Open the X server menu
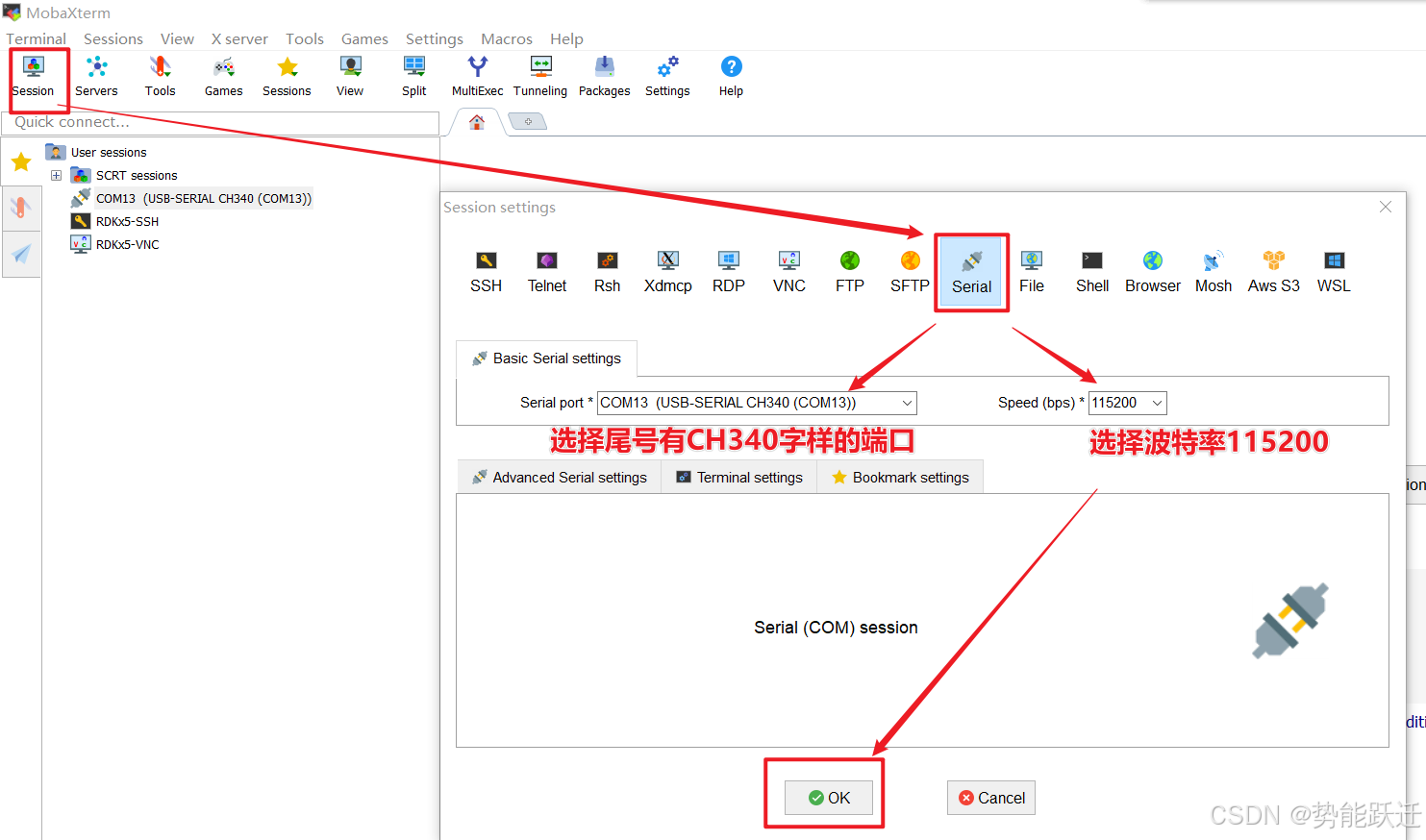1426x840 pixels. (x=239, y=38)
